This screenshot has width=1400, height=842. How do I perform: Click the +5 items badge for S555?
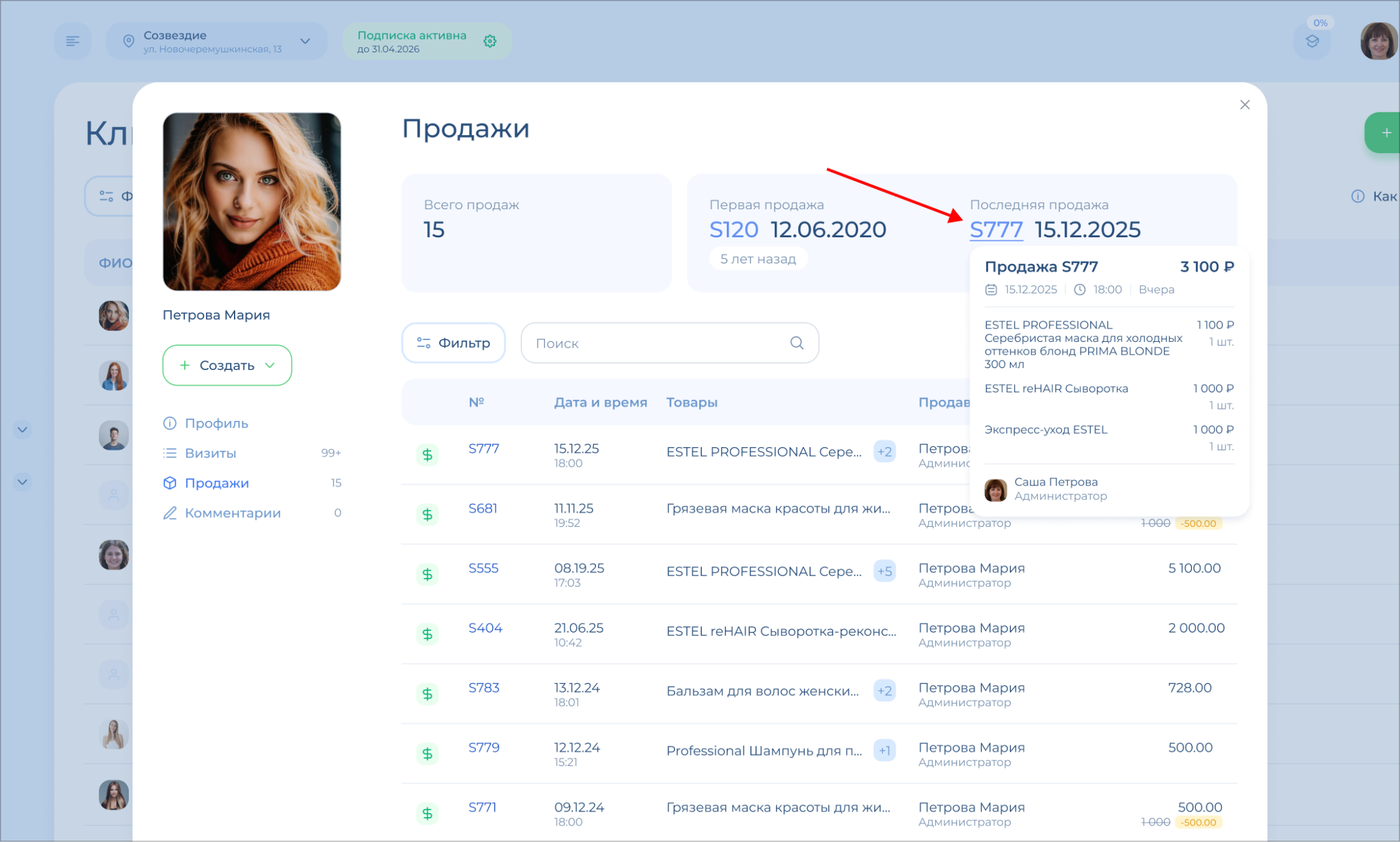884,571
